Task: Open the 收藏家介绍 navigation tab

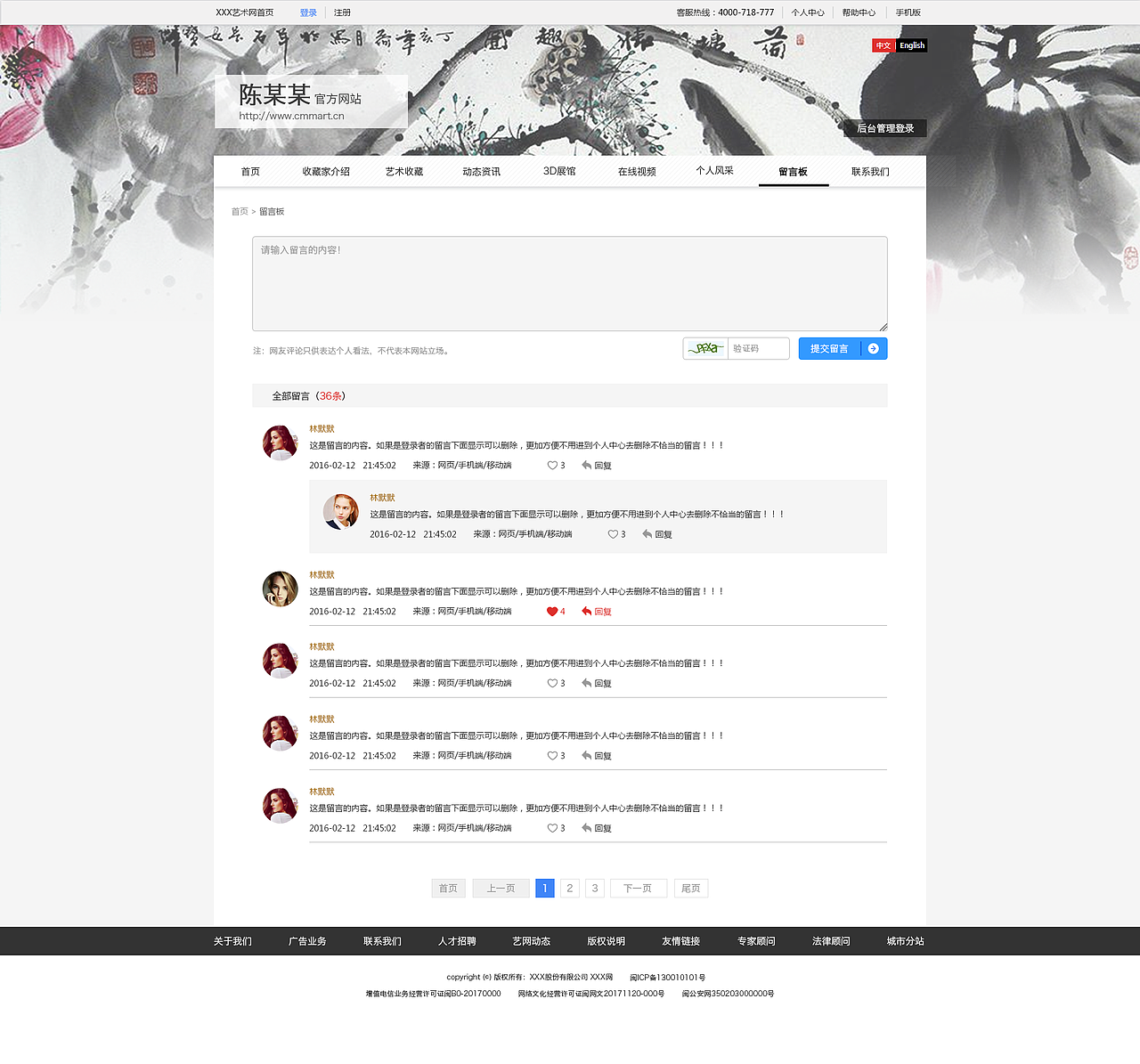Action: coord(326,172)
